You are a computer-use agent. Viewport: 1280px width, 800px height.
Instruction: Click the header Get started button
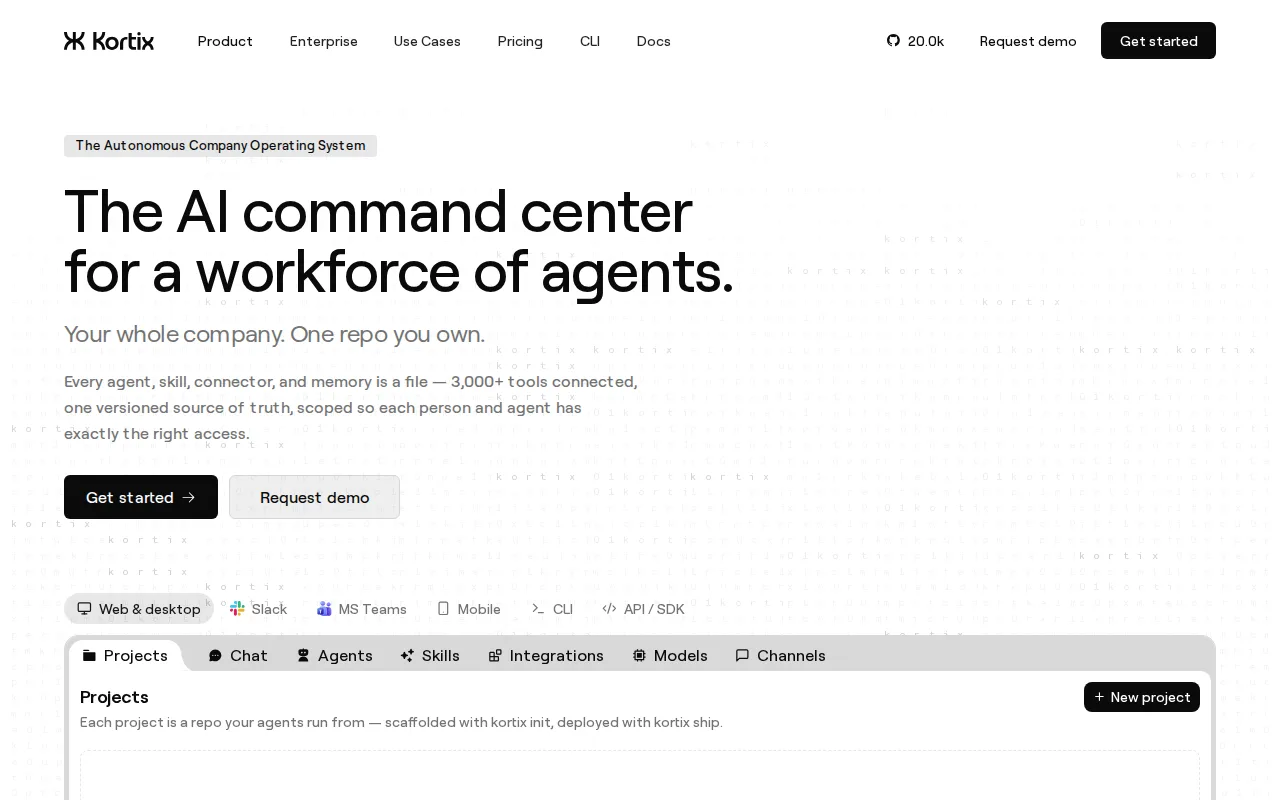click(1158, 41)
